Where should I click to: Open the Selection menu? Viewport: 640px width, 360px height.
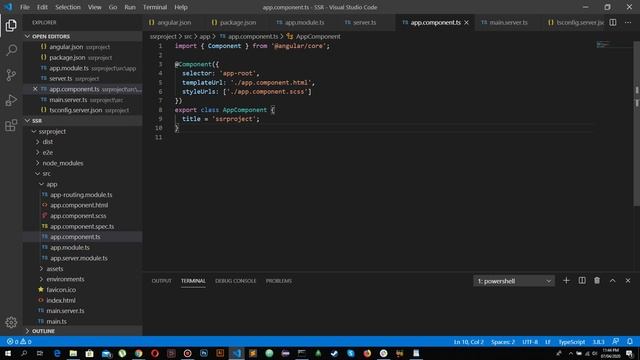tap(68, 7)
